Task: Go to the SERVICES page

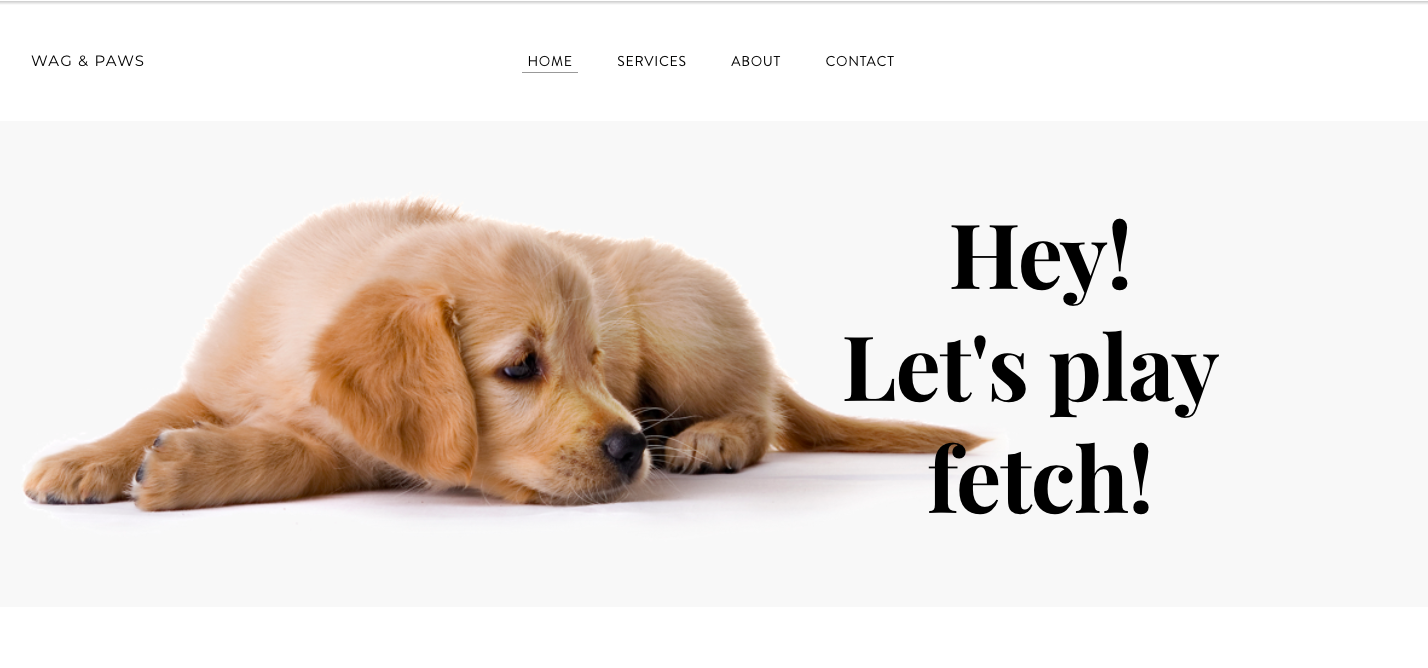Action: (652, 61)
